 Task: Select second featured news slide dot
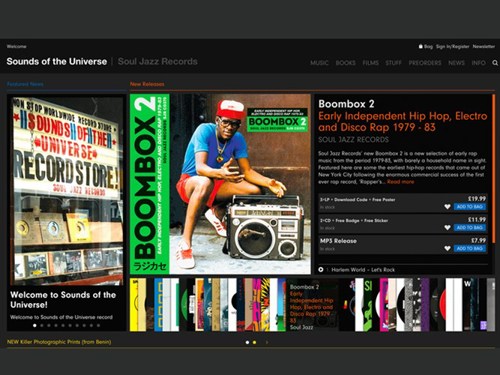42,325
